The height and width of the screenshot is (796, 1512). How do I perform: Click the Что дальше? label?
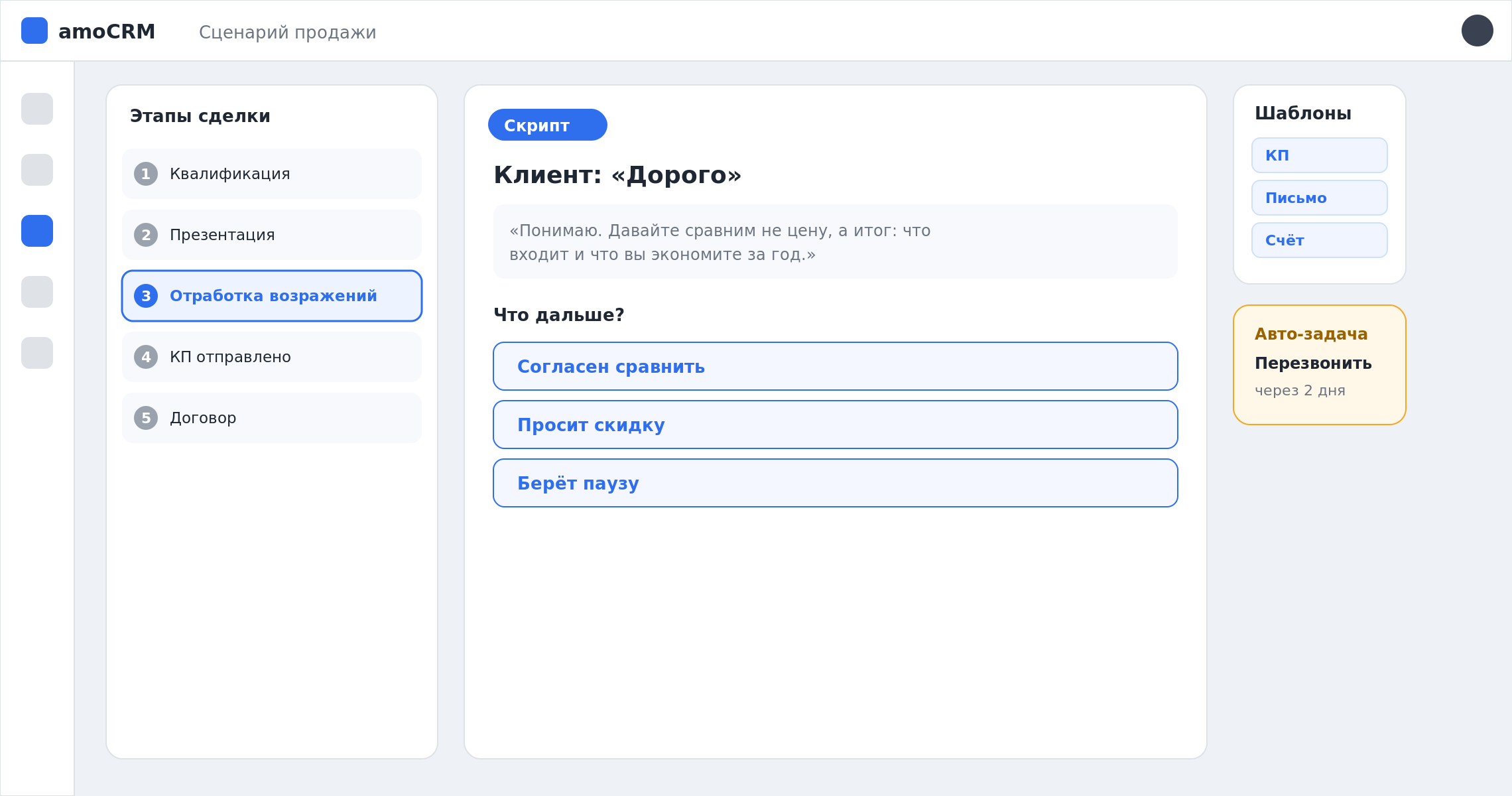coord(559,315)
